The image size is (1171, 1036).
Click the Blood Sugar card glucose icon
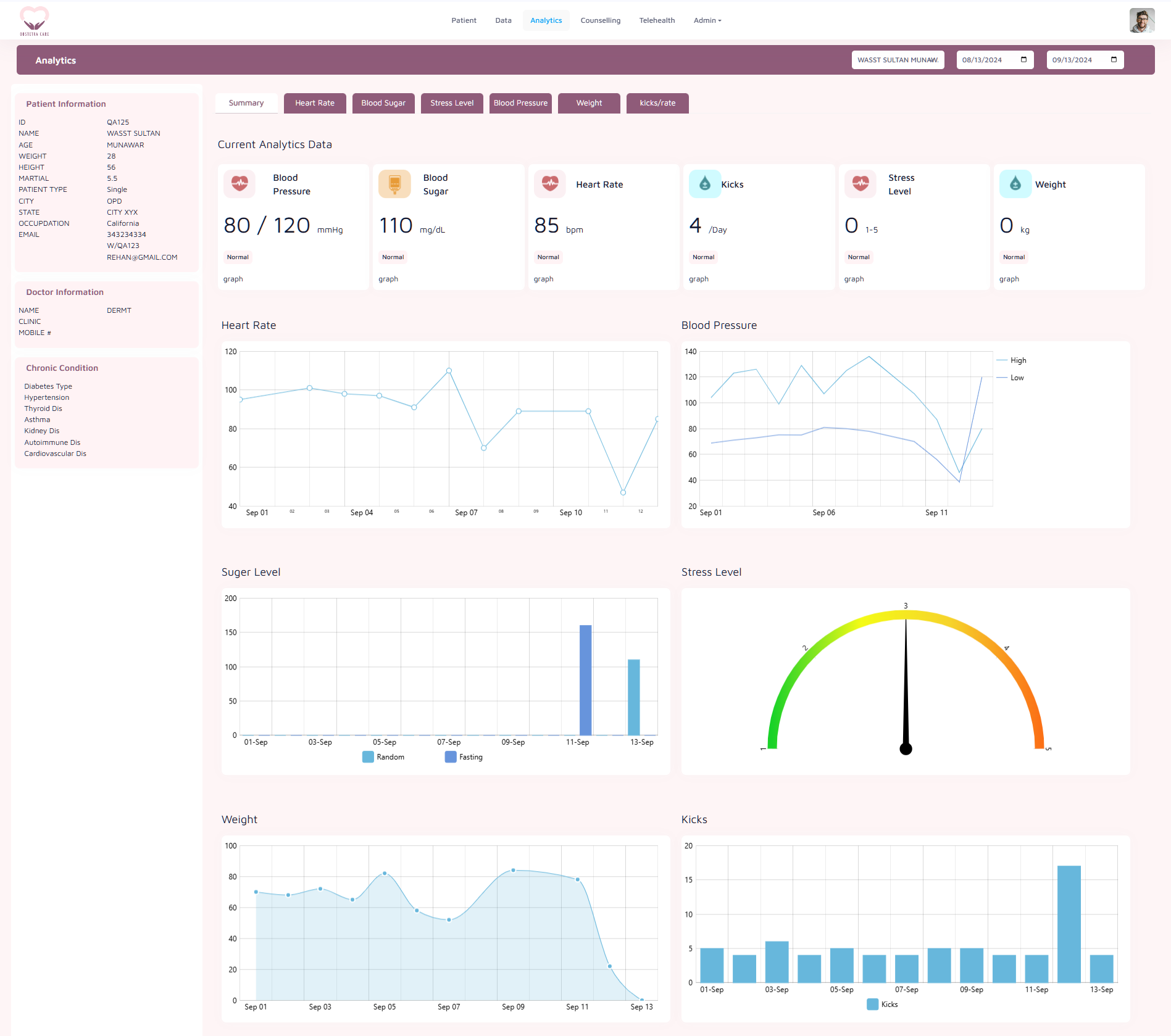394,184
